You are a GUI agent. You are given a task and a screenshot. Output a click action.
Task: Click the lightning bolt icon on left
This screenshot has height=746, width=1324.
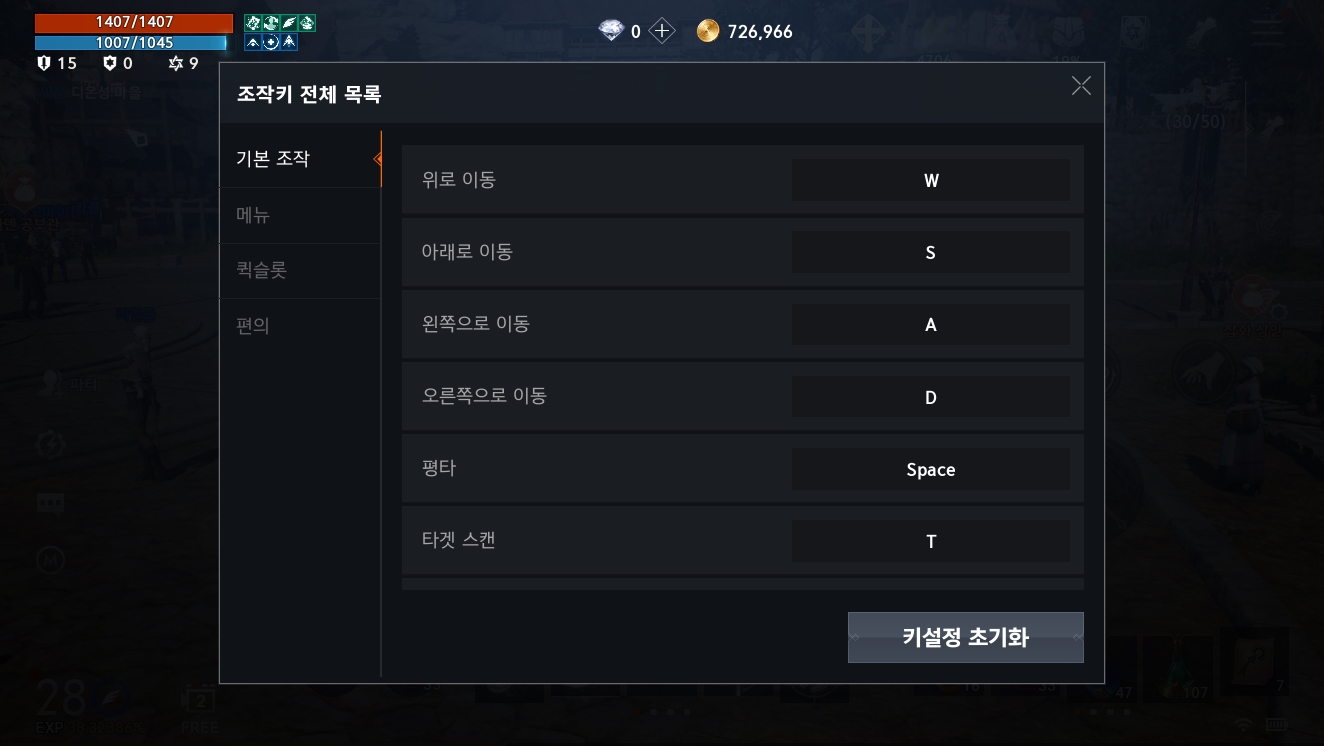(50, 443)
